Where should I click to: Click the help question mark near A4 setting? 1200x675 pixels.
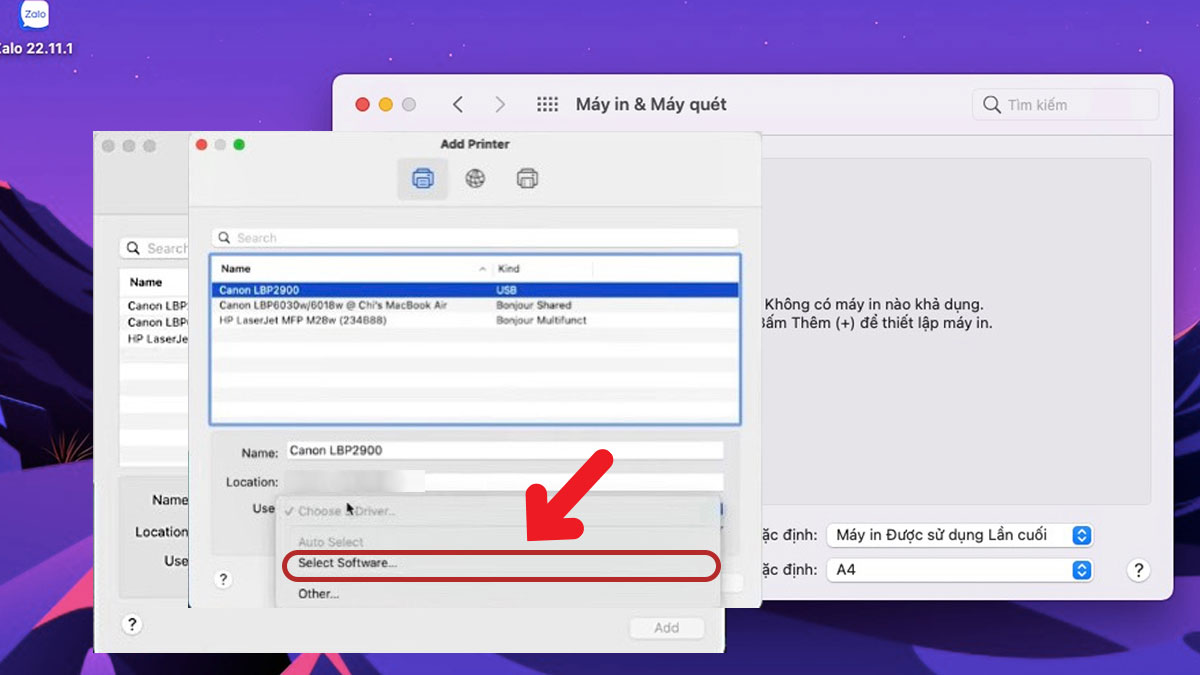pos(1138,570)
